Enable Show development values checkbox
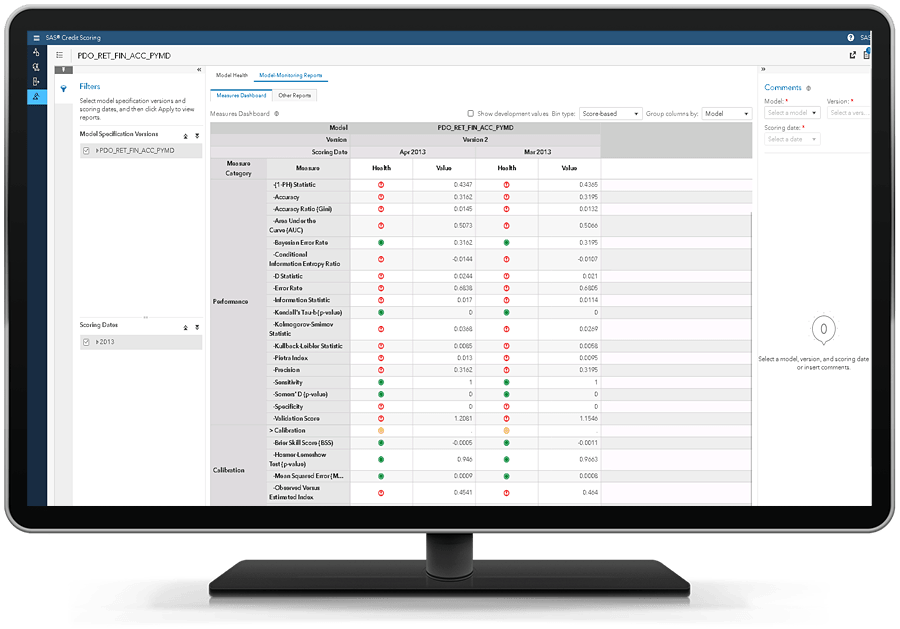The height and width of the screenshot is (629, 900). click(471, 114)
